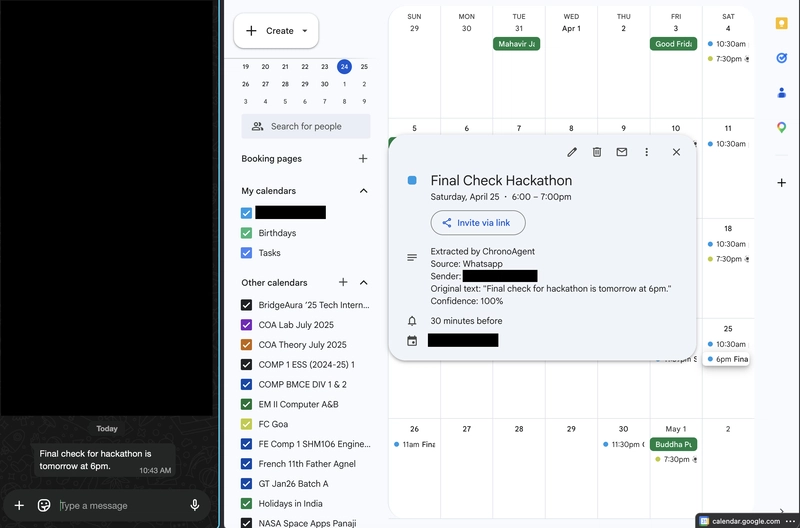This screenshot has width=800, height=528.
Task: Add a new booking page
Action: 363,159
